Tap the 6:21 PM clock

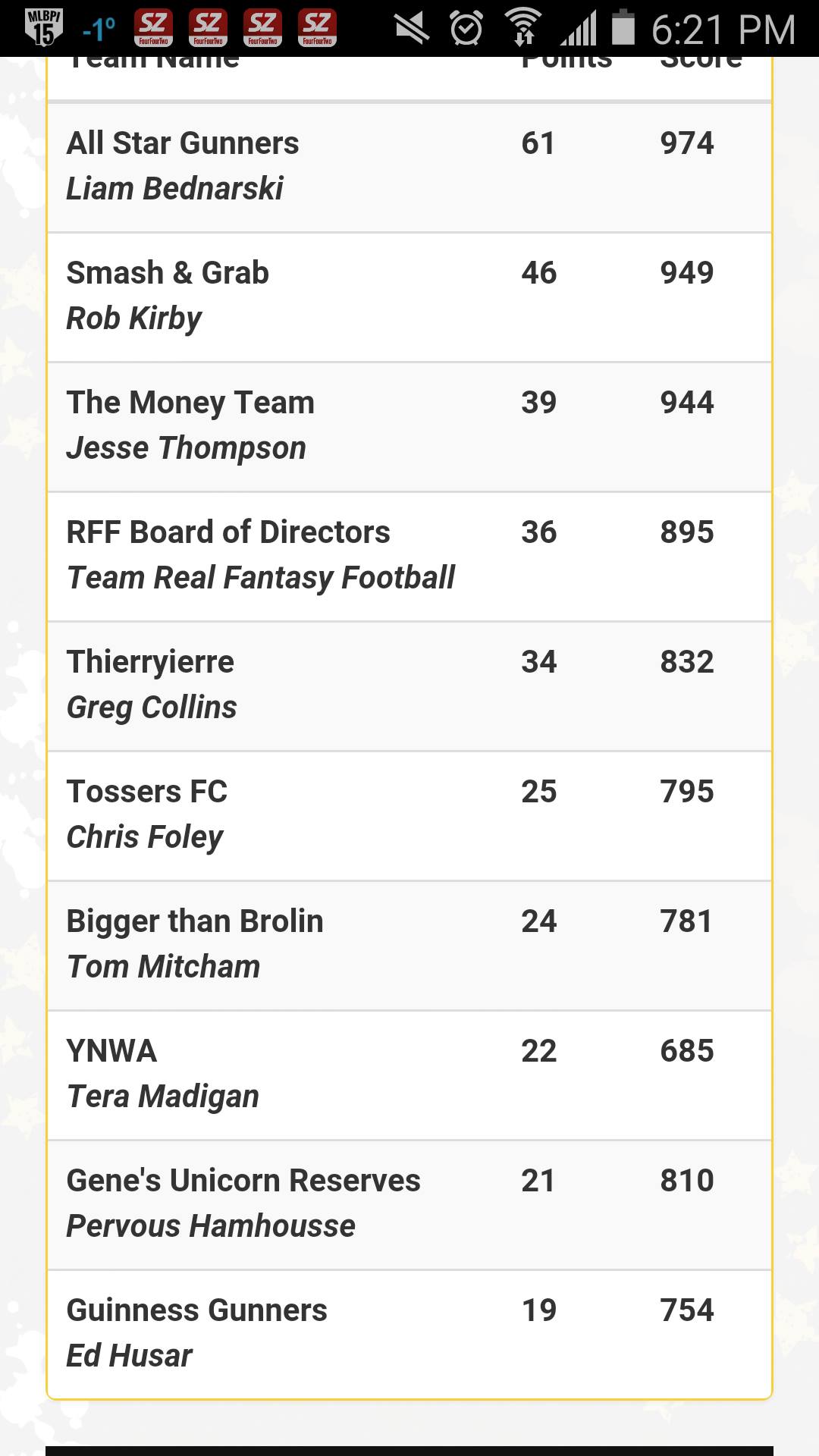[x=723, y=30]
